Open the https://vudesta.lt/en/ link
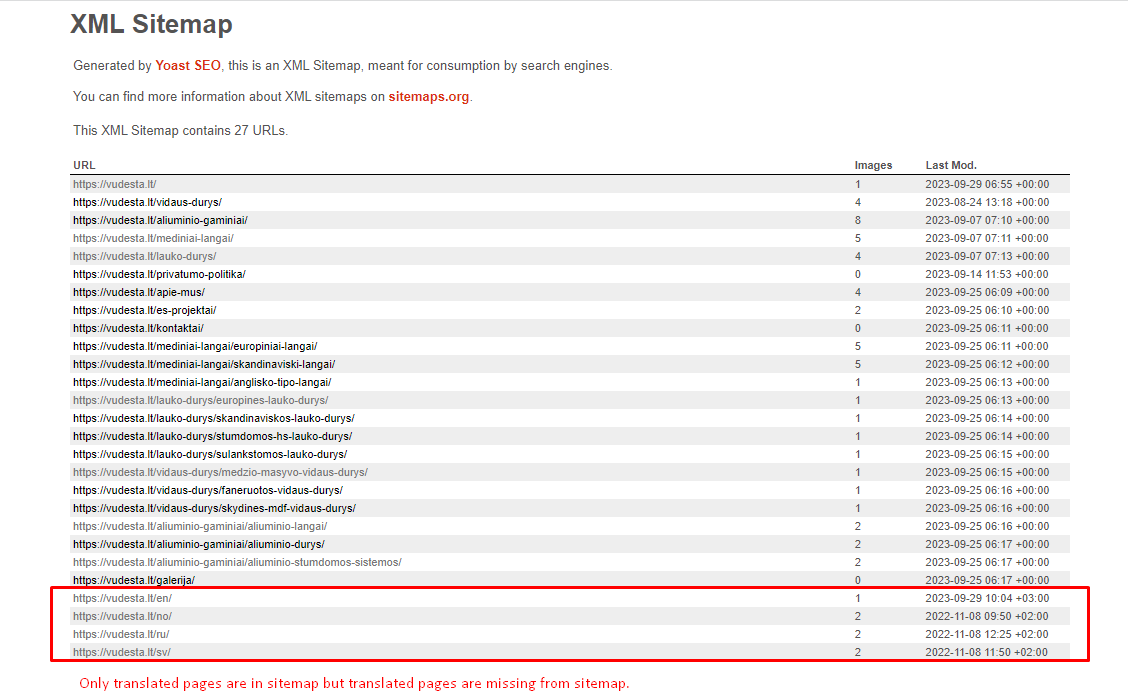Image resolution: width=1128 pixels, height=698 pixels. 122,598
